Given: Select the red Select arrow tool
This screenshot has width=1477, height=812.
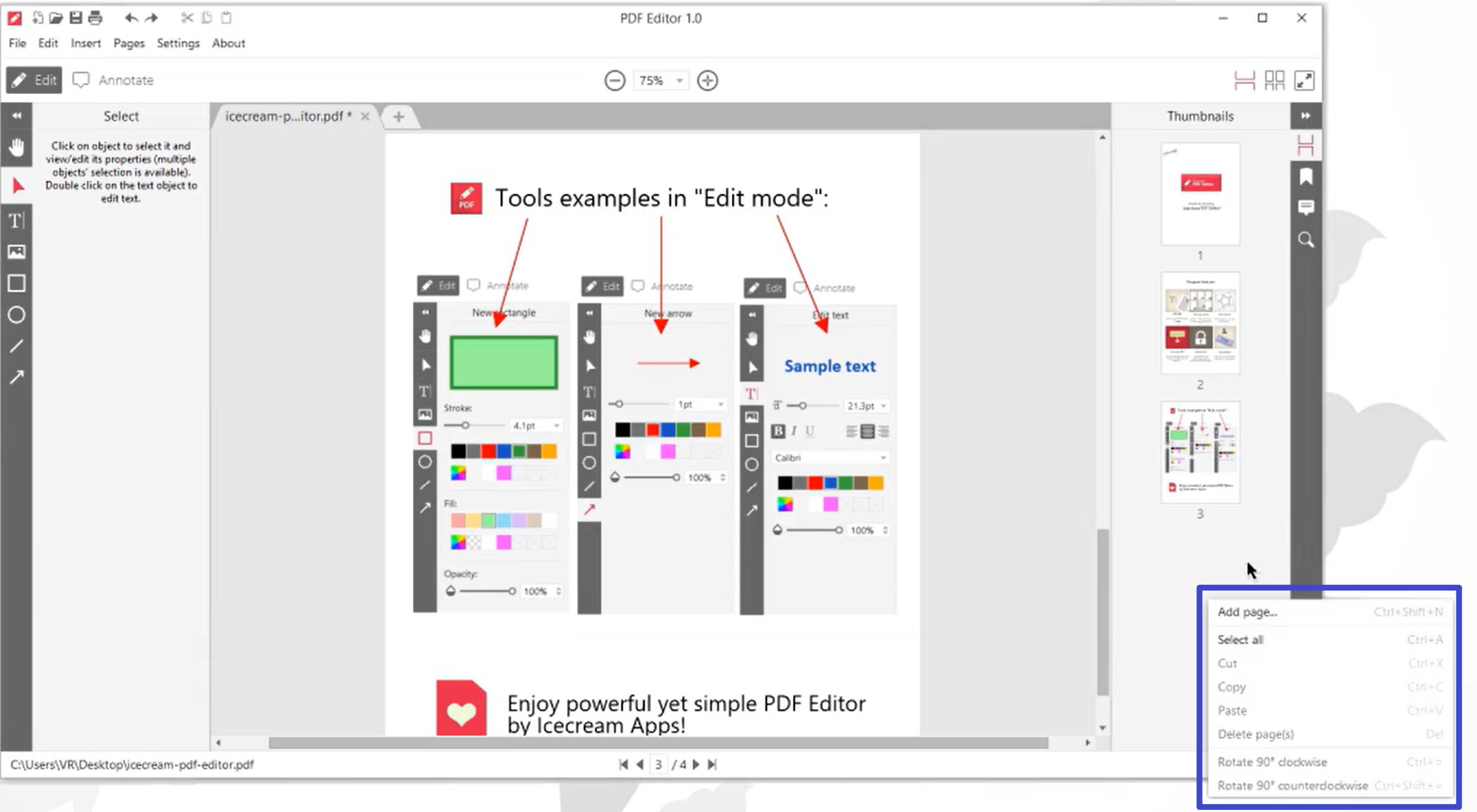Looking at the screenshot, I should 17,186.
